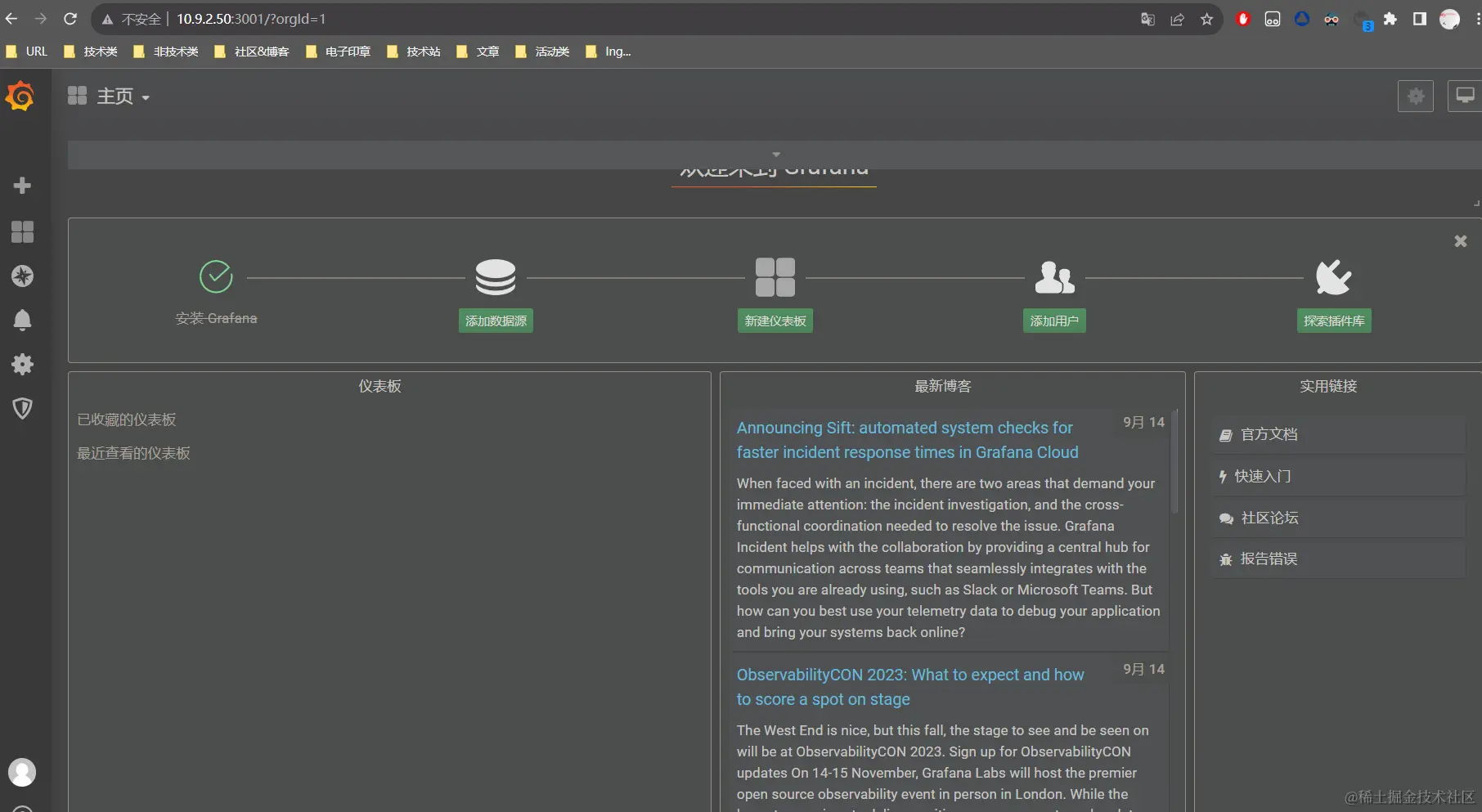Image resolution: width=1482 pixels, height=812 pixels.
Task: Click the blue triangle extension icon
Action: [1302, 19]
